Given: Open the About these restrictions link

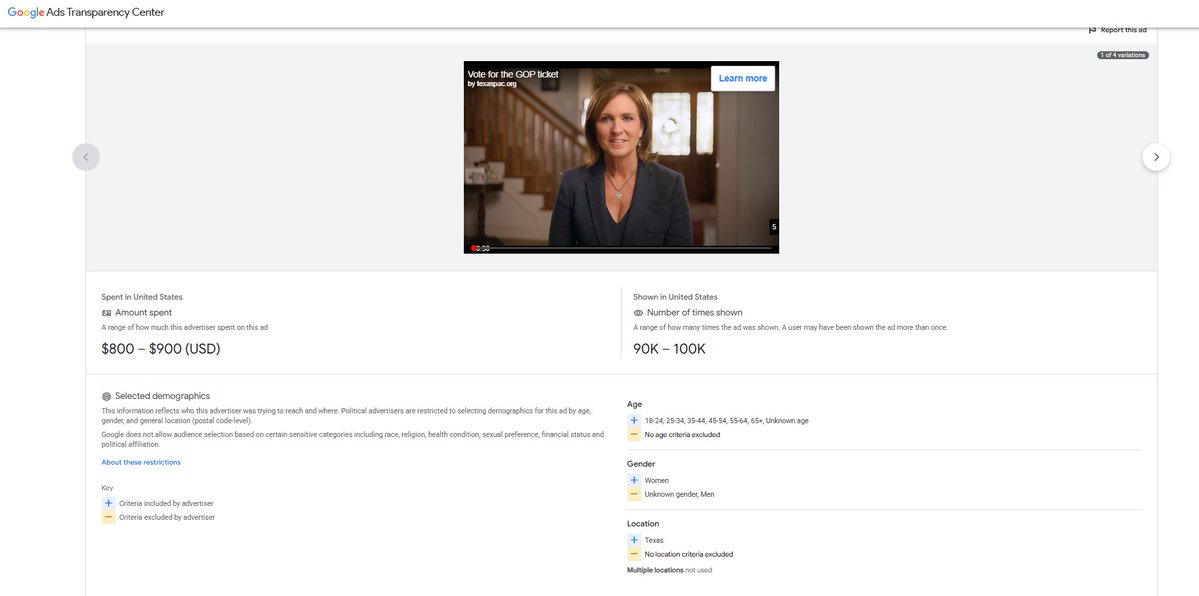Looking at the screenshot, I should pos(141,462).
